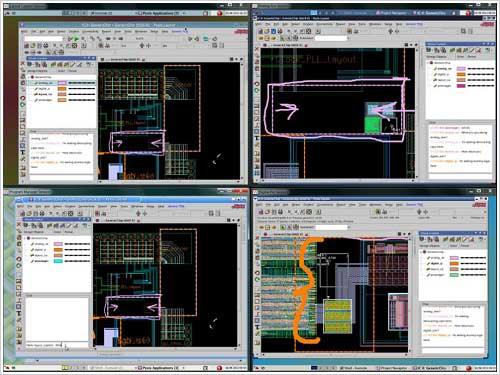Viewport: 500px width, 375px height.
Task: Click the first toolbar icon in bottom-left window
Action: (22, 213)
